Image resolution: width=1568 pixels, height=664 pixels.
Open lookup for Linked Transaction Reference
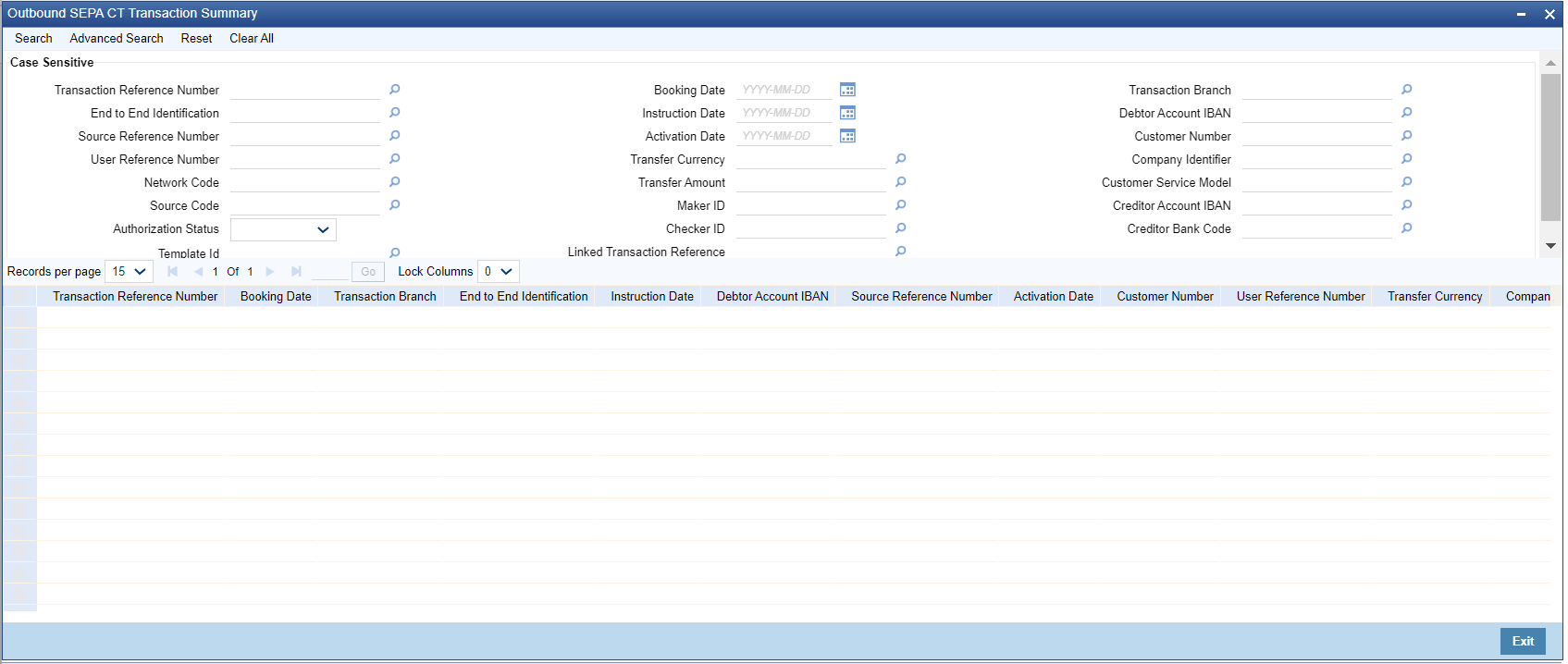[901, 252]
